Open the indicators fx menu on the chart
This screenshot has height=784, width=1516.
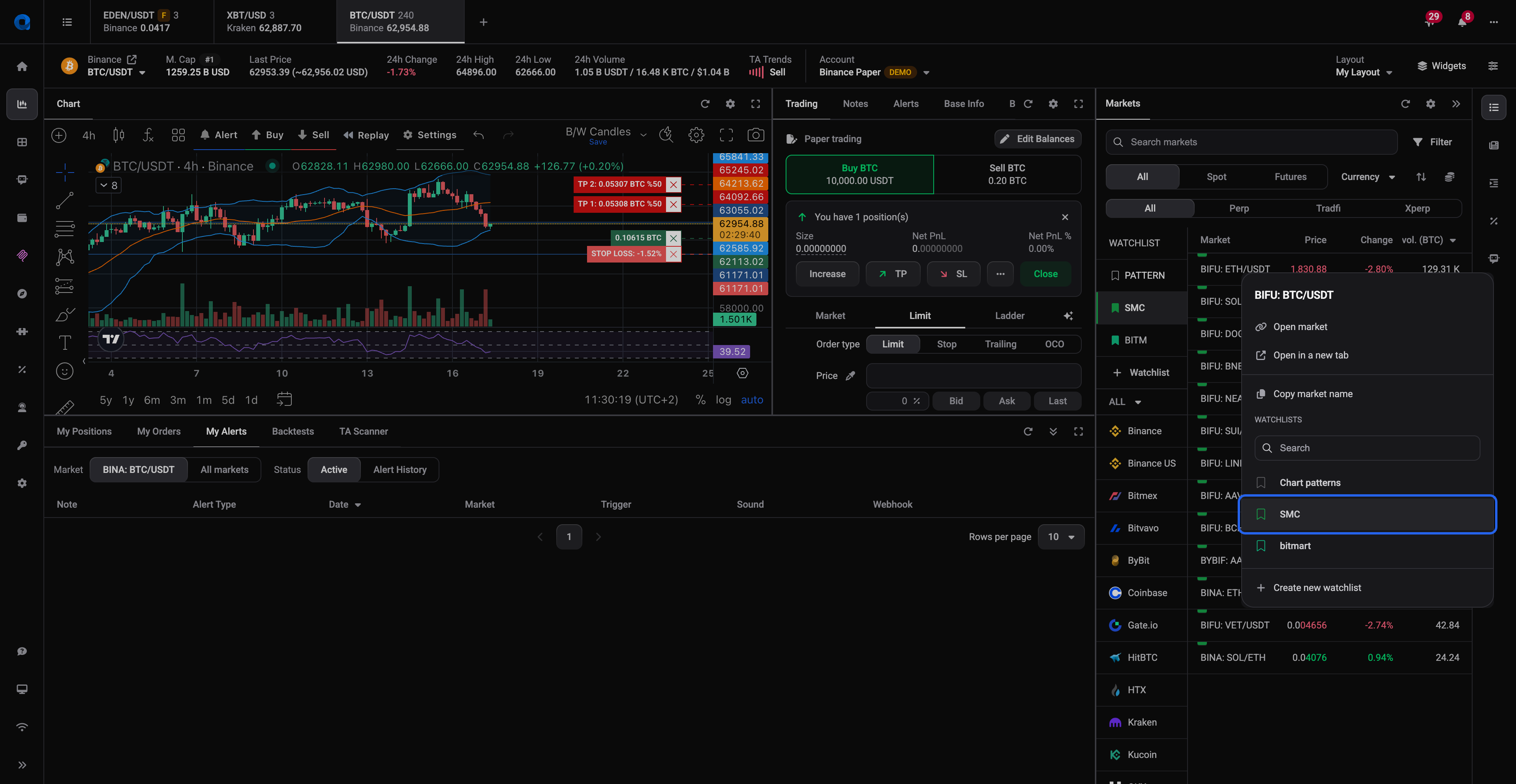click(148, 135)
